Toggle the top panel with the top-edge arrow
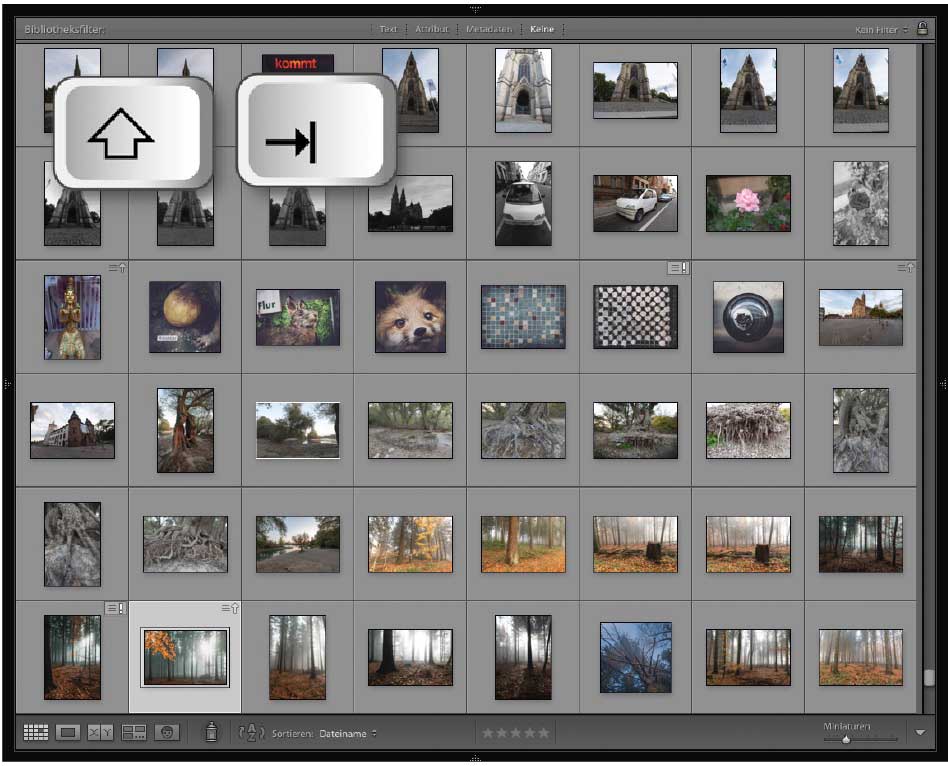Viewport: 948px width, 766px height. tap(475, 9)
